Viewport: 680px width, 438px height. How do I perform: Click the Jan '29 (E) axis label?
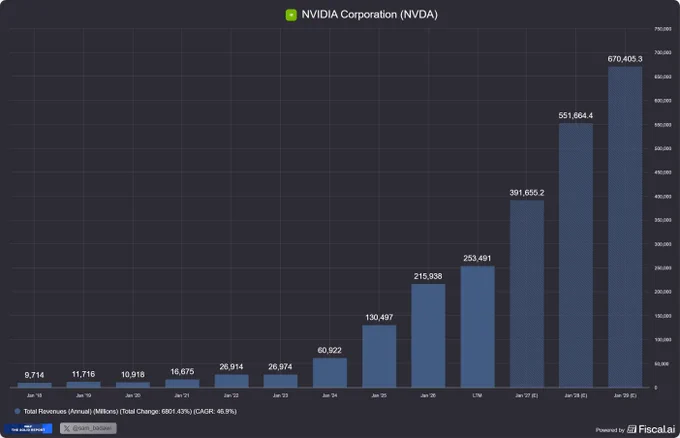(625, 396)
